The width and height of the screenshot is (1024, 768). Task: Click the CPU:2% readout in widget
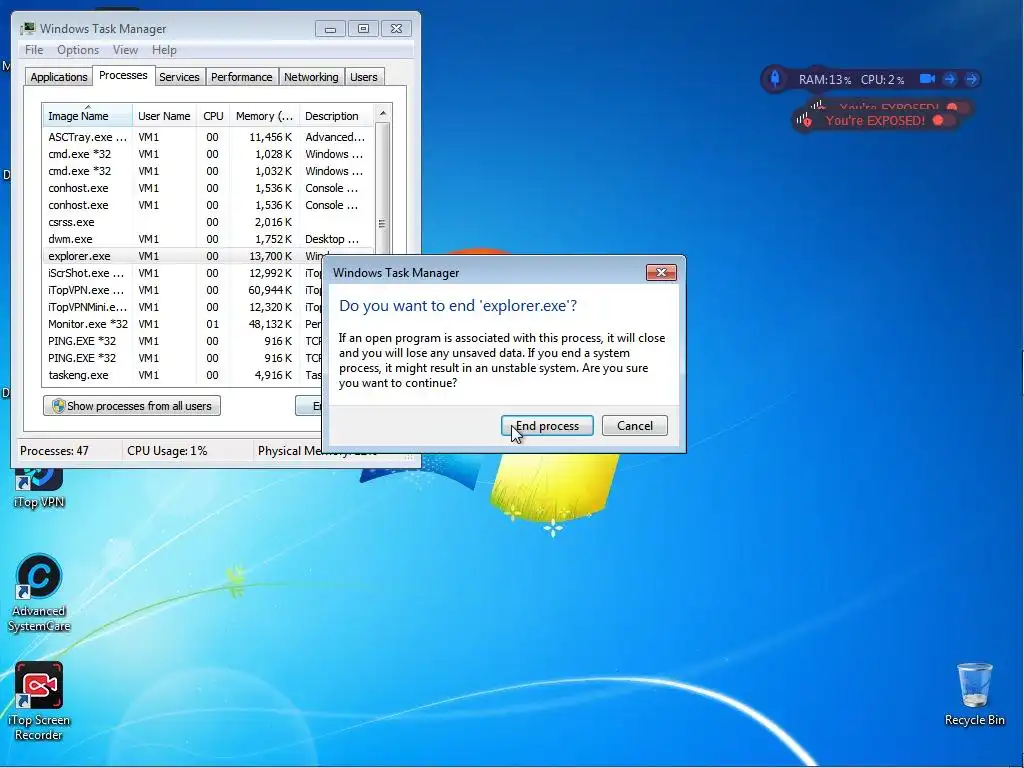(x=882, y=80)
